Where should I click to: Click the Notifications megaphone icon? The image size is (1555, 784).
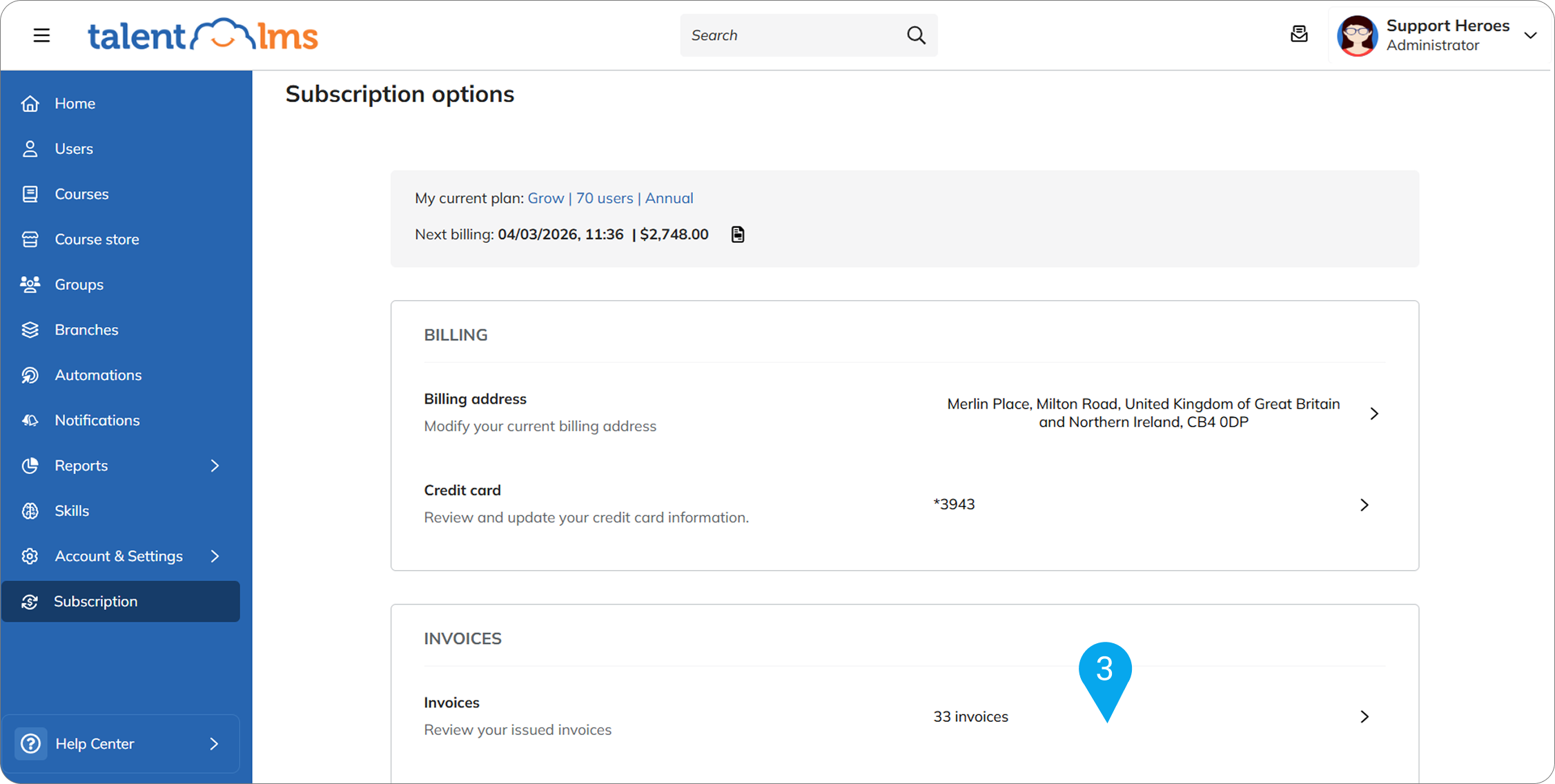coord(30,420)
